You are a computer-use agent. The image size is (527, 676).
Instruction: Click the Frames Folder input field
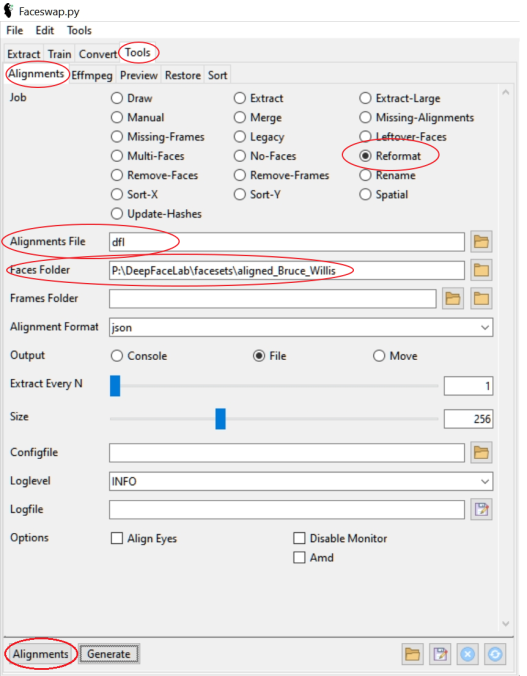click(x=273, y=299)
